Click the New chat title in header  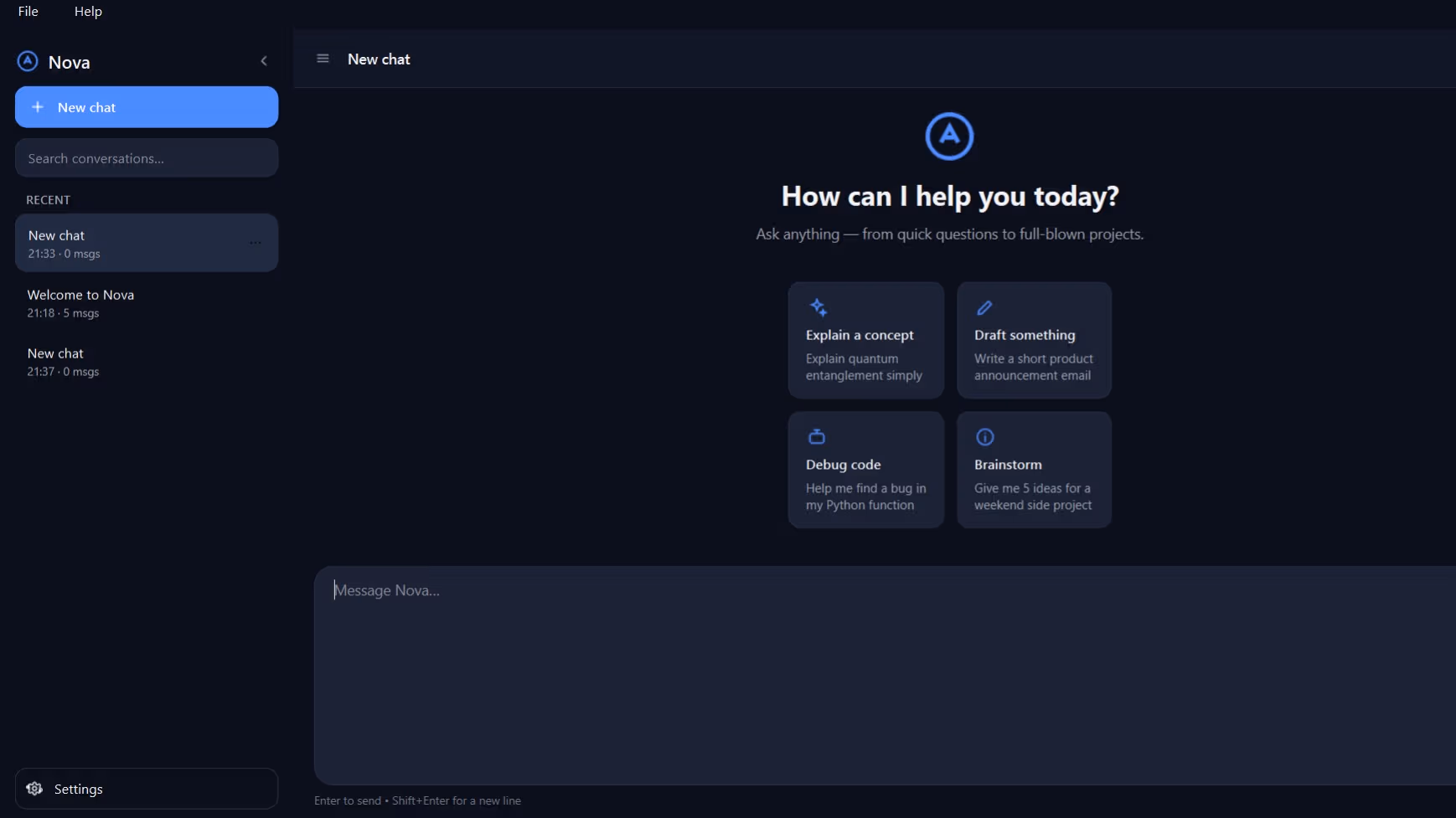(379, 59)
